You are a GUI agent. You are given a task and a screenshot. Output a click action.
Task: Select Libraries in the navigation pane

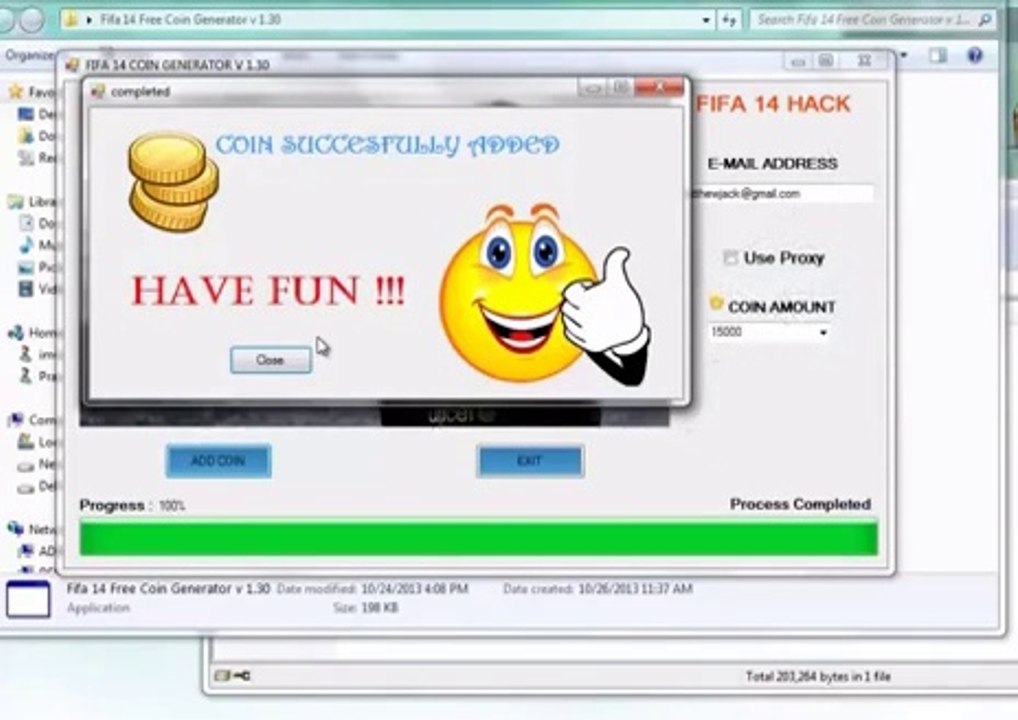(x=31, y=201)
